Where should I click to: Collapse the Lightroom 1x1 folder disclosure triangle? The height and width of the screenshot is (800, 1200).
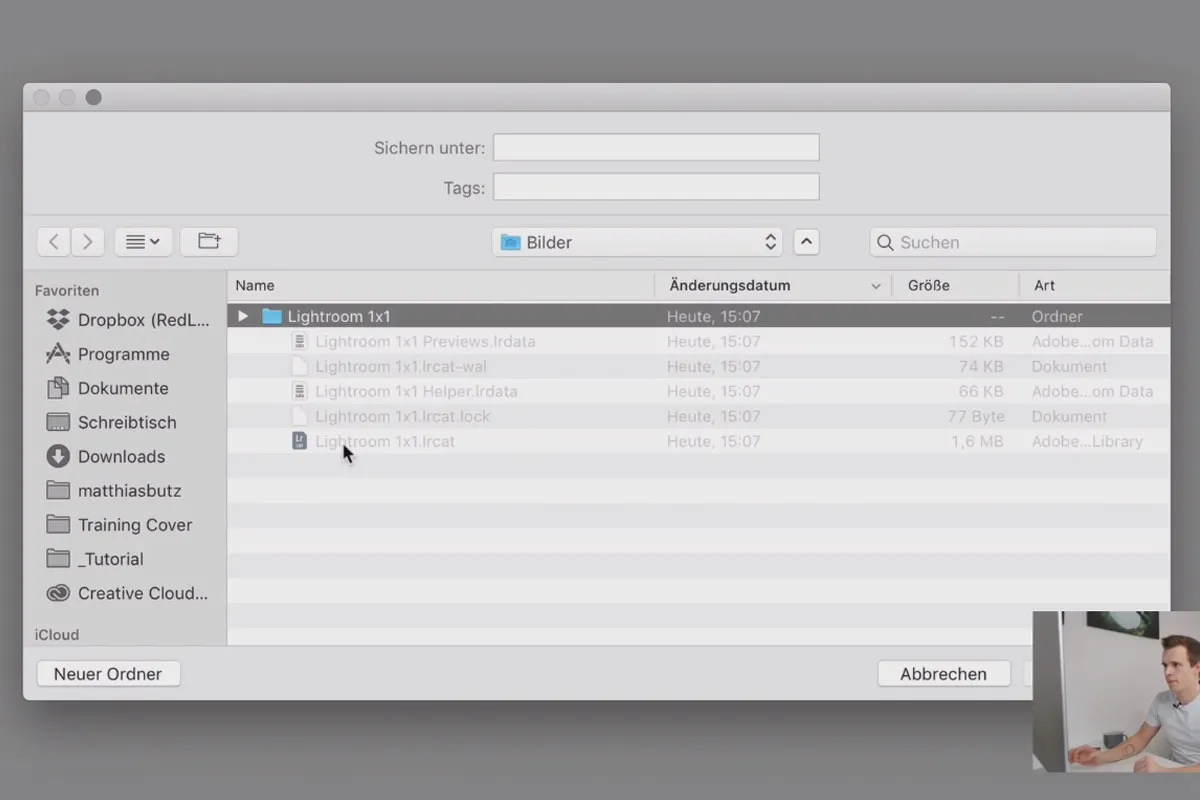(x=243, y=316)
